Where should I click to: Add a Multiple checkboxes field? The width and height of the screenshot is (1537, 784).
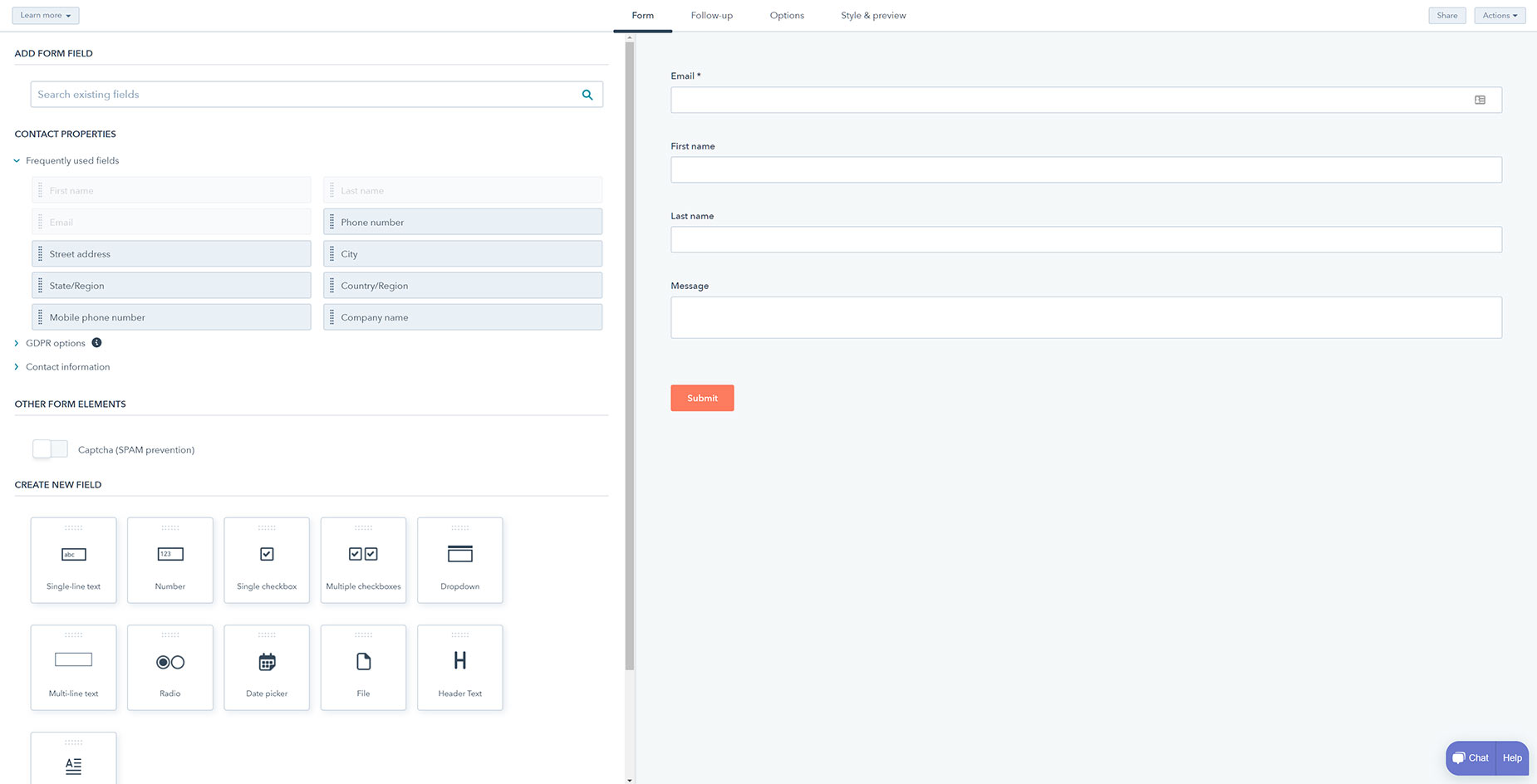pyautogui.click(x=363, y=560)
